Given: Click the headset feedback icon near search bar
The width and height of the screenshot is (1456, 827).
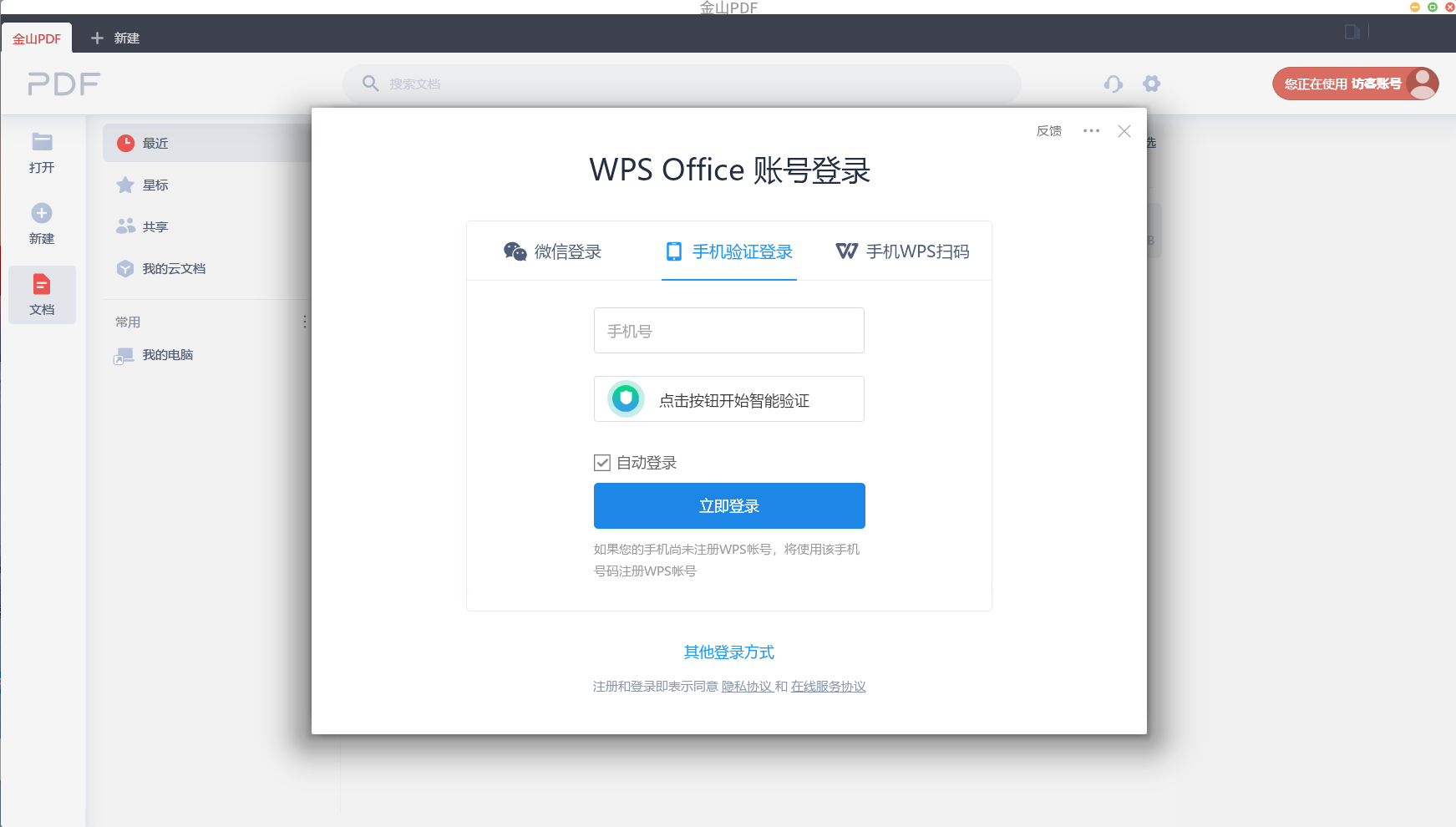Looking at the screenshot, I should (x=1114, y=84).
